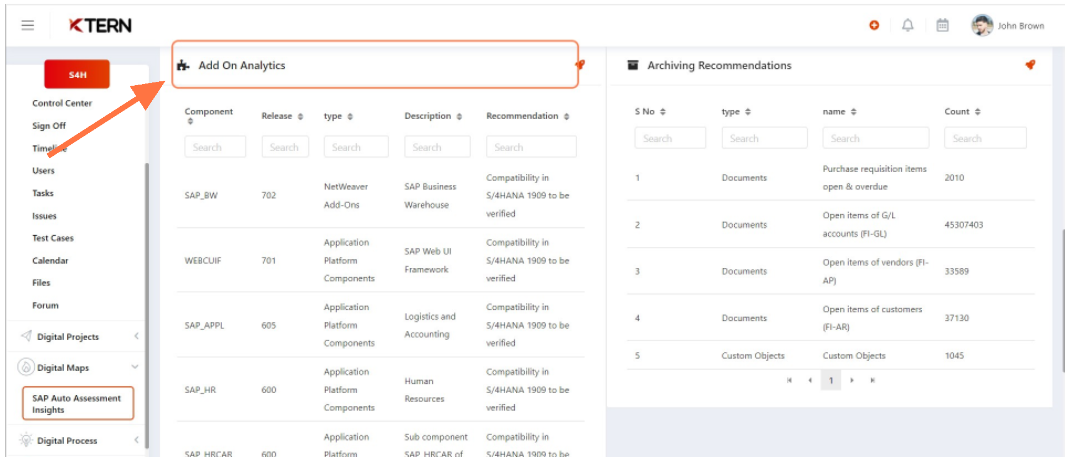Screen dimensions: 1065x457
Task: Sort by the Count column
Action: (977, 112)
